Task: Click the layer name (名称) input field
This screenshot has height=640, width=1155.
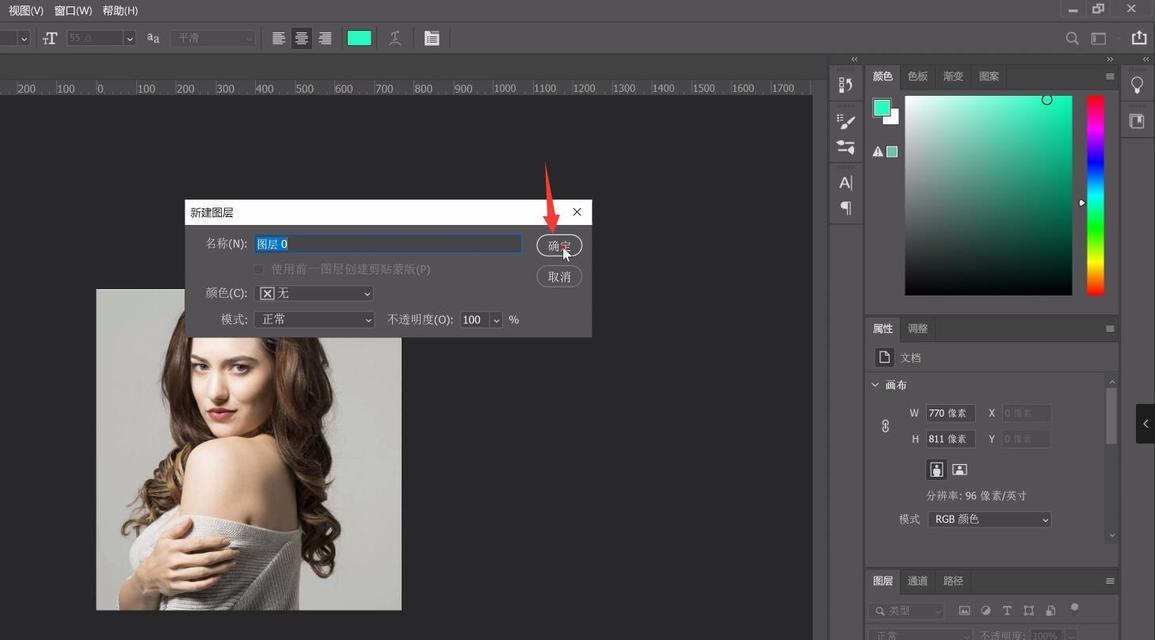Action: pos(388,244)
